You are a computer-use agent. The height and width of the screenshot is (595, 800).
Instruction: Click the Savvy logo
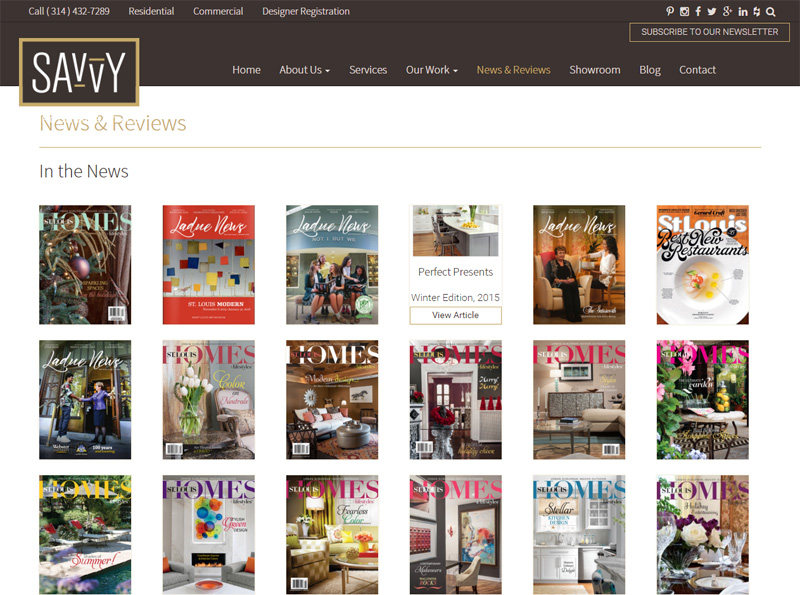[79, 72]
